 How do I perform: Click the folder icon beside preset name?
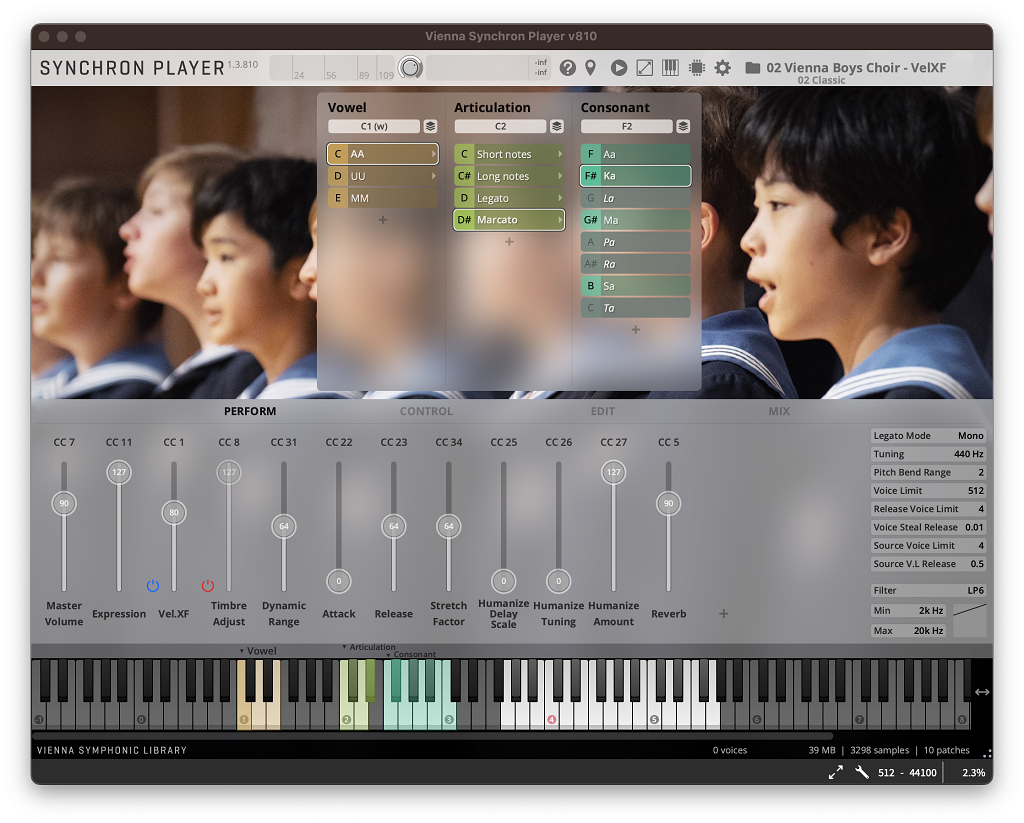click(752, 67)
